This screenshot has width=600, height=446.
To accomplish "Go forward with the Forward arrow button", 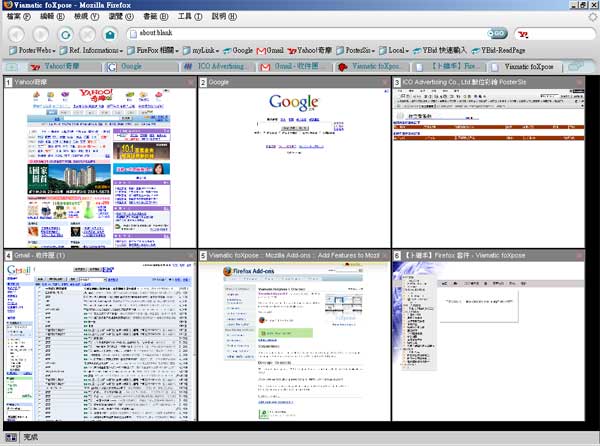I will coord(40,35).
